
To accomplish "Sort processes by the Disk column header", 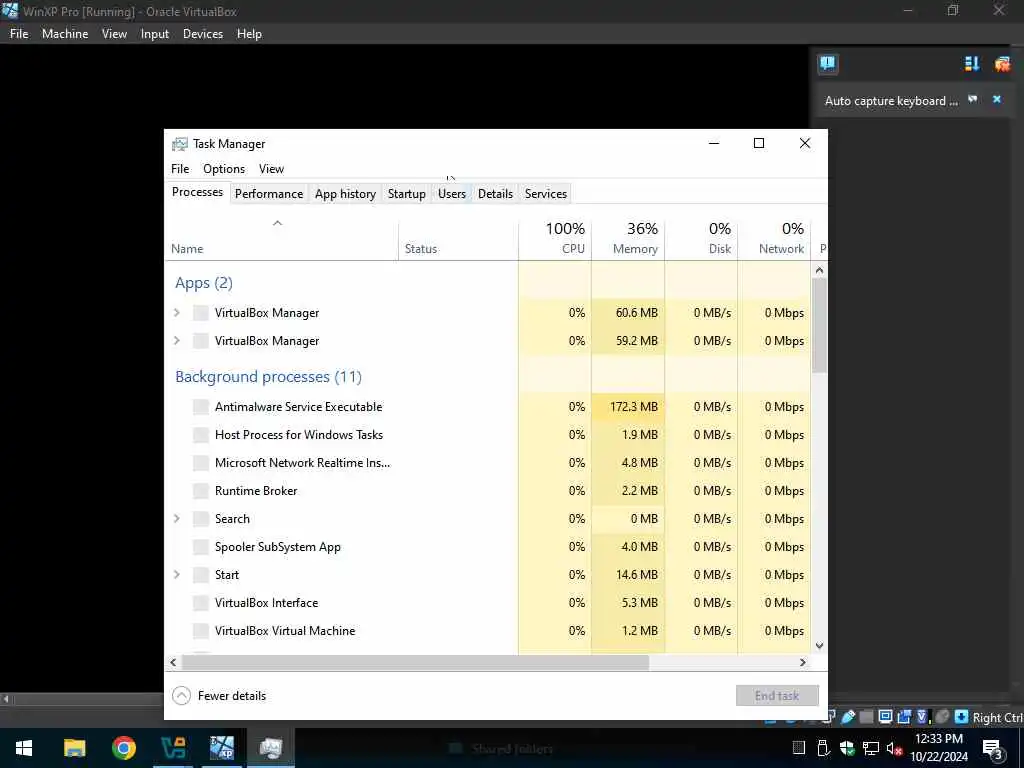I will click(701, 238).
